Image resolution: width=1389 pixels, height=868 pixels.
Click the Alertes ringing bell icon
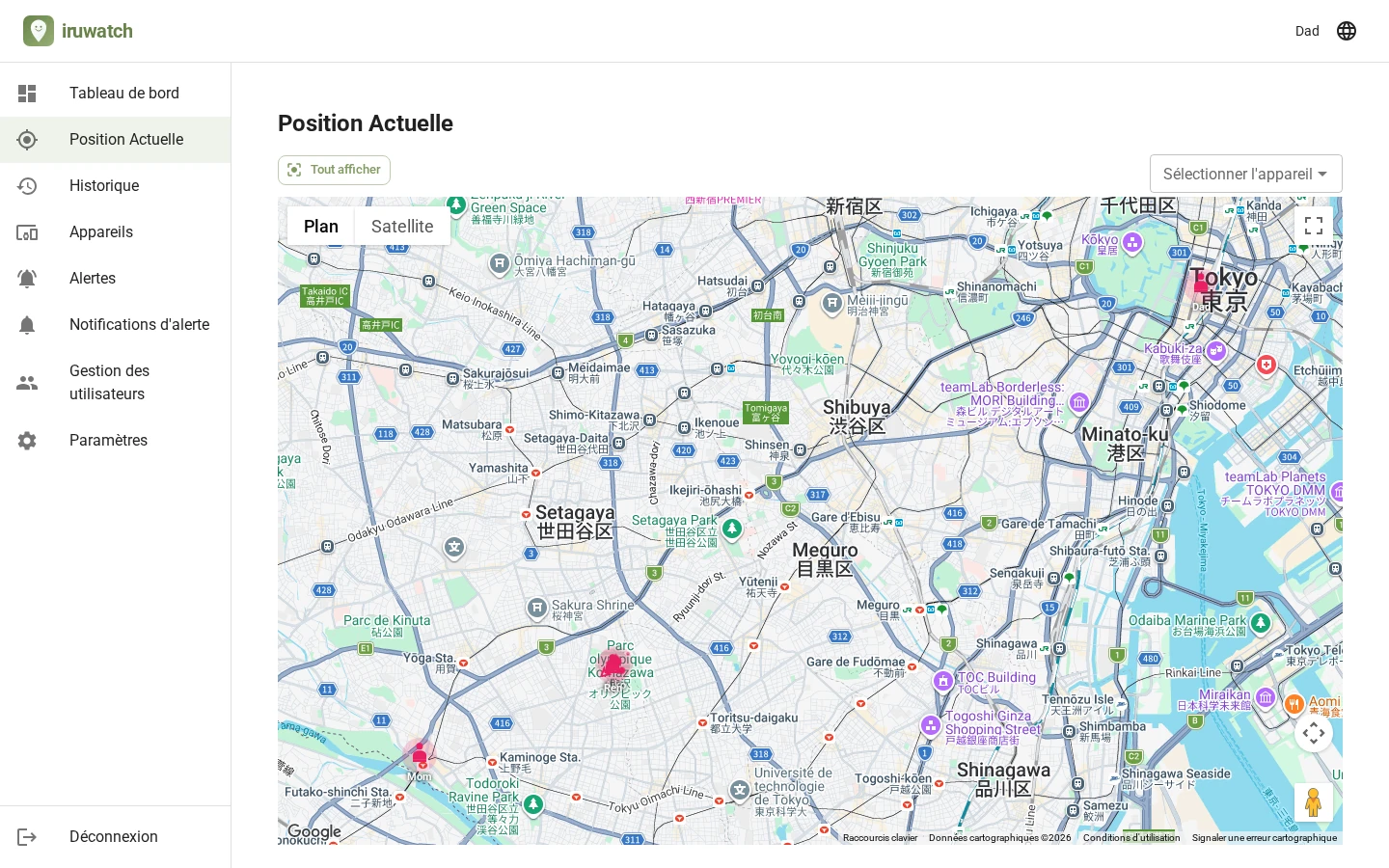(x=27, y=279)
